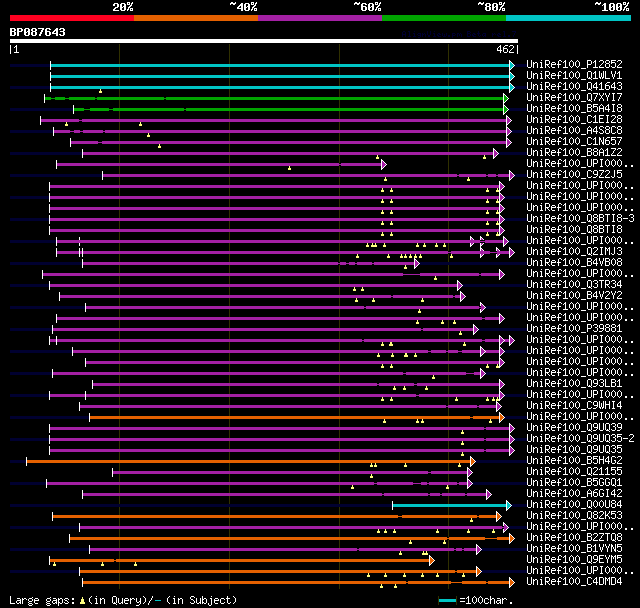
Task: Click the purple segment of the identity color scale
Action: tap(320, 18)
